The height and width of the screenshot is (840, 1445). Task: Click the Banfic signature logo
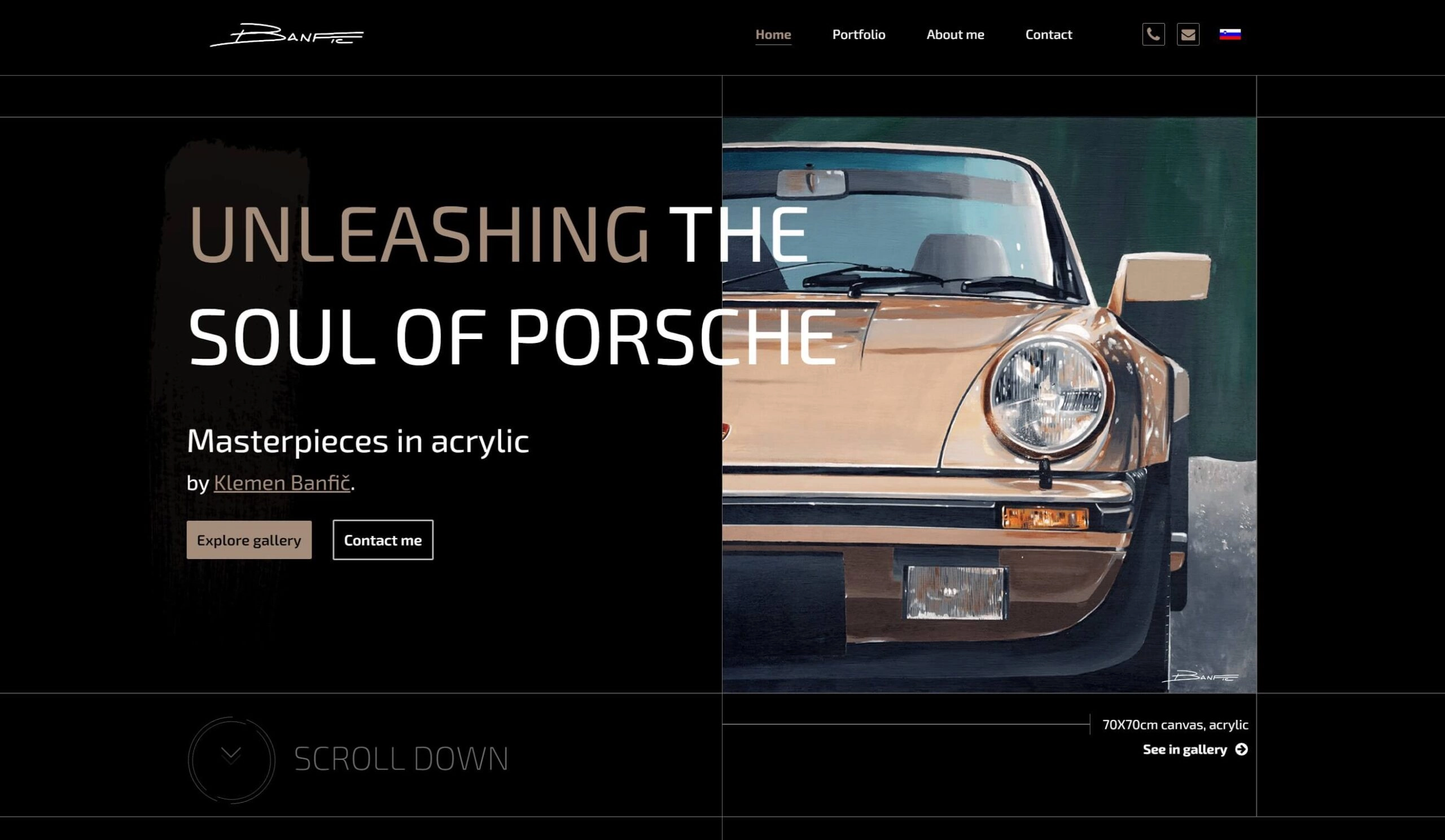click(x=287, y=35)
